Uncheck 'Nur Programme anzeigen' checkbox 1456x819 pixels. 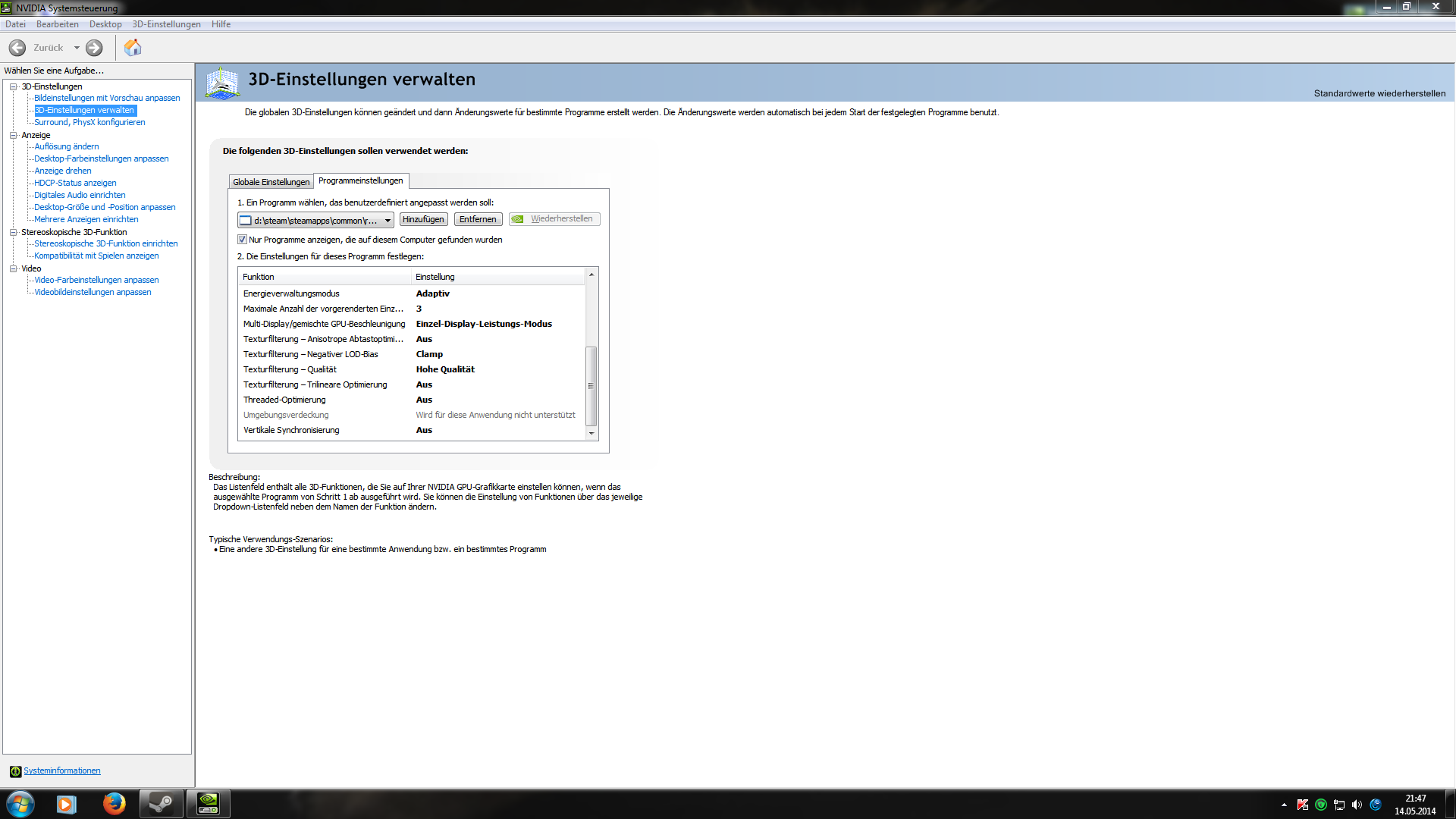click(x=243, y=240)
